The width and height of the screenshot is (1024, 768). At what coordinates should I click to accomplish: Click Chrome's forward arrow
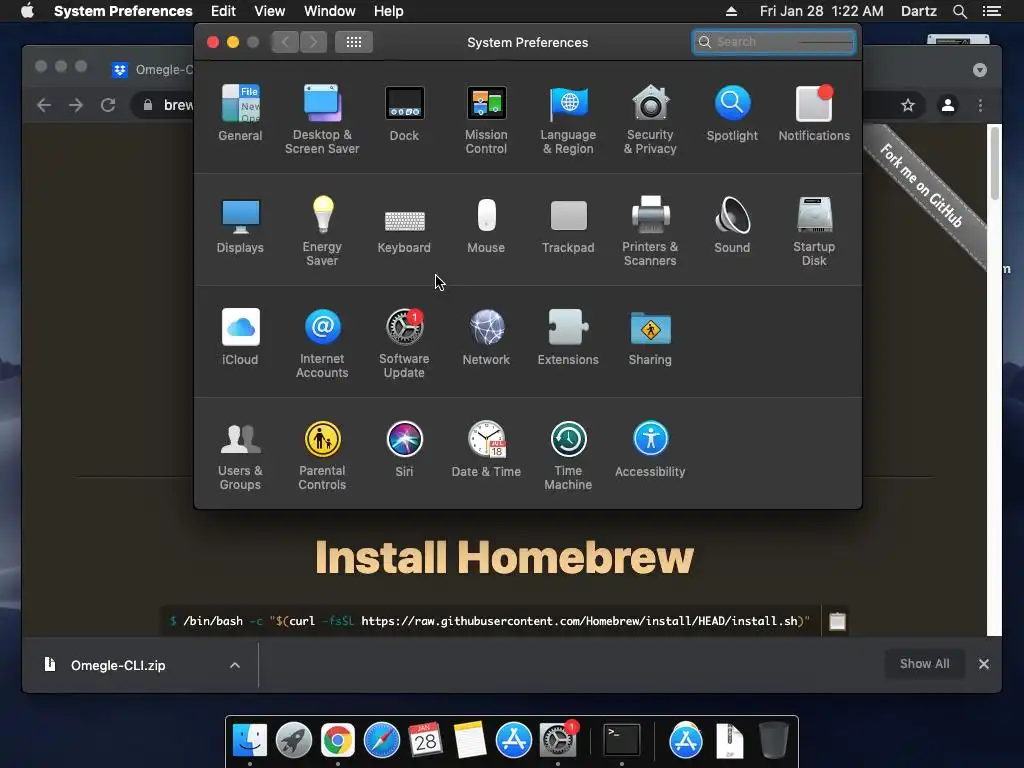76,105
